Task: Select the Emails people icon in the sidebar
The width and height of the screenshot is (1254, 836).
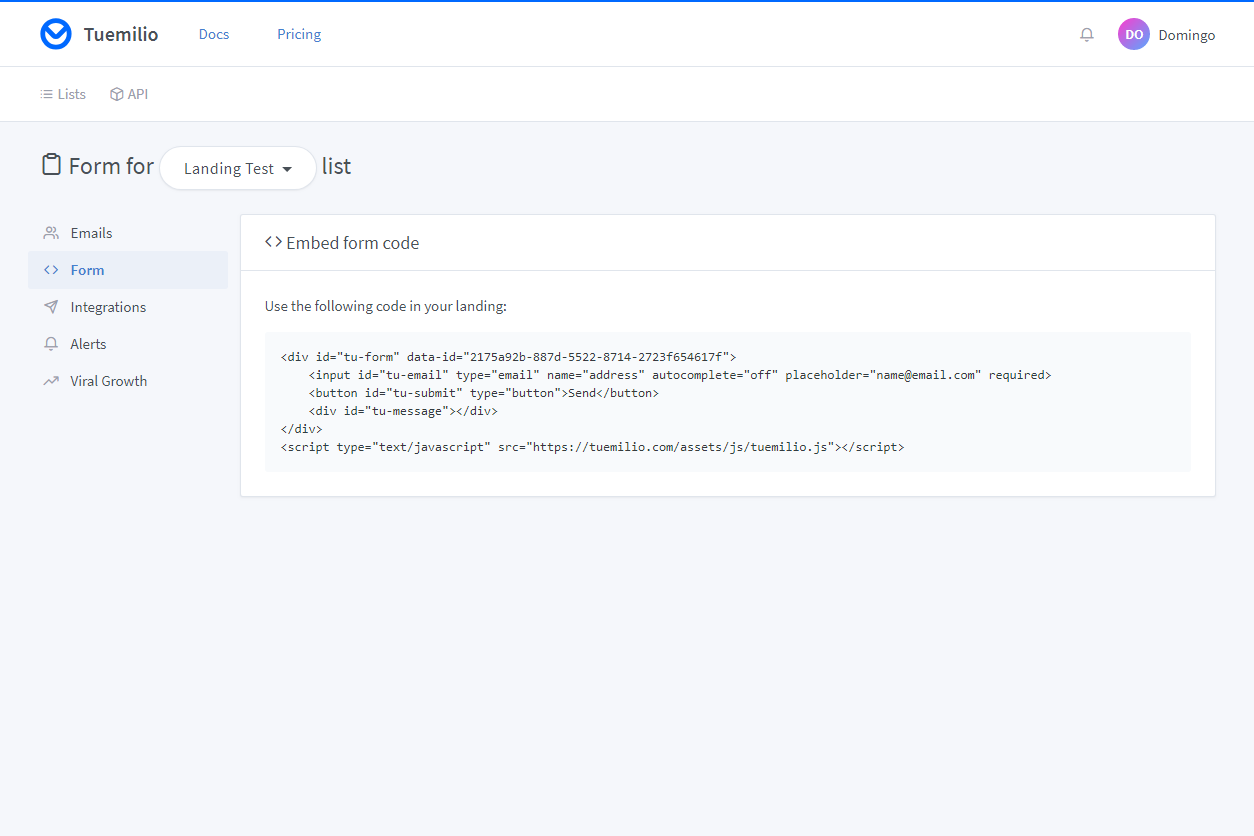Action: click(x=51, y=232)
